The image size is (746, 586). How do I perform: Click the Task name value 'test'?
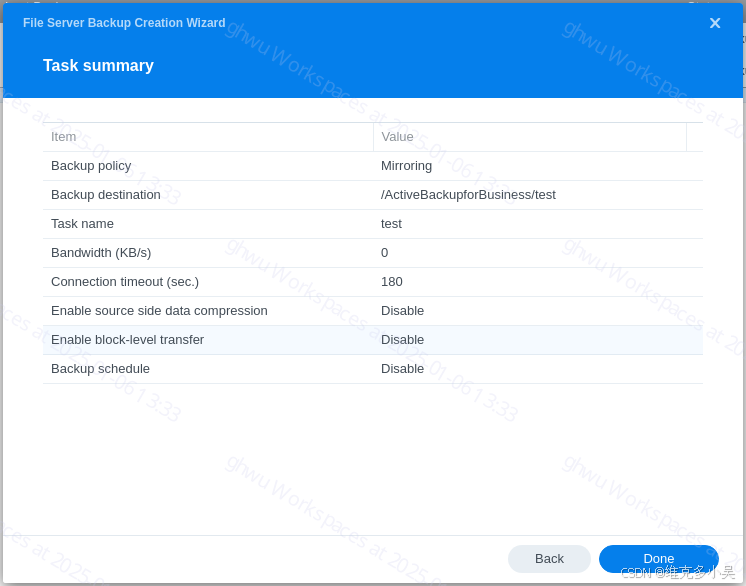[391, 224]
